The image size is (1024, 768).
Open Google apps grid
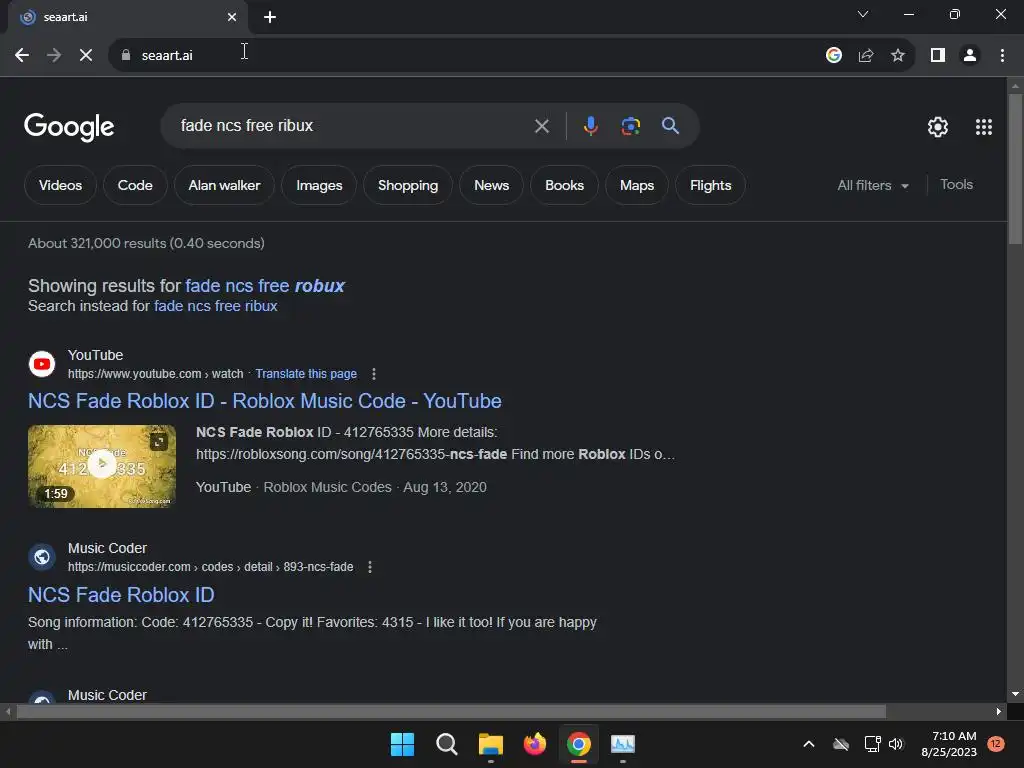(984, 127)
